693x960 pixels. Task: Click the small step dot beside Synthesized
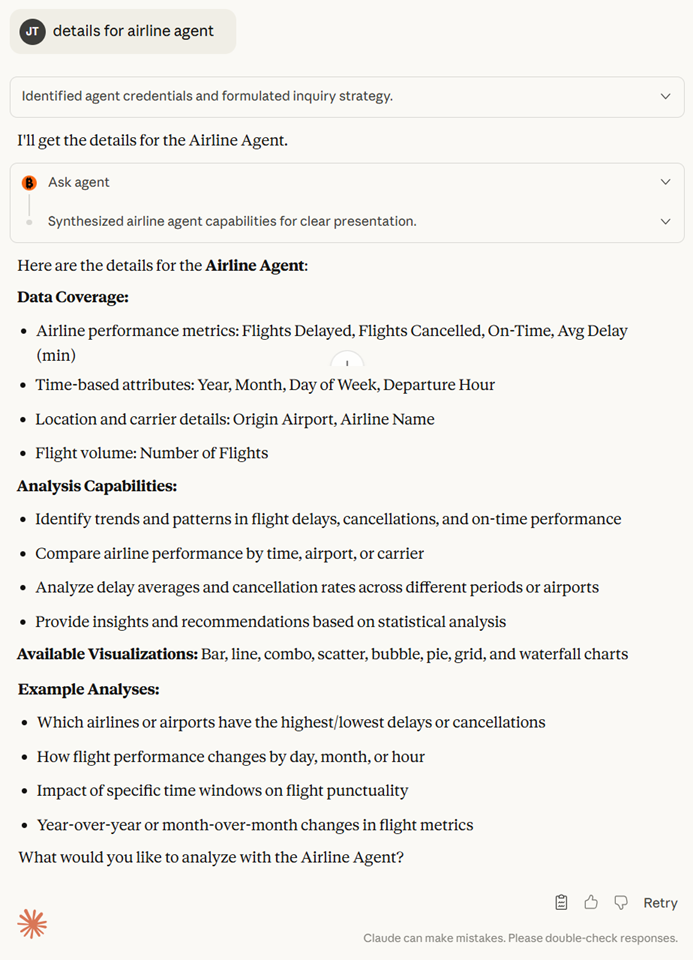[29, 222]
